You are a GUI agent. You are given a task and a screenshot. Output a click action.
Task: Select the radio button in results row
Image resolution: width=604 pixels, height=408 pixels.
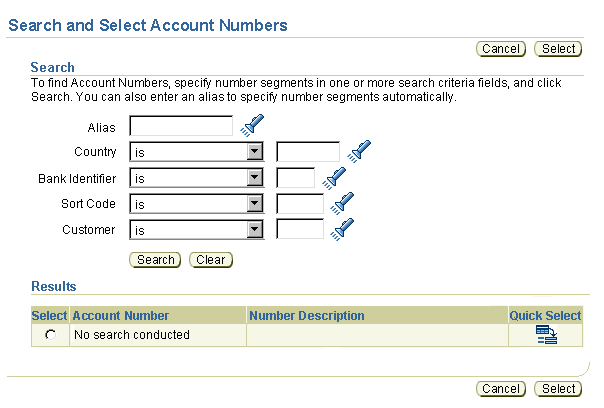click(x=50, y=334)
